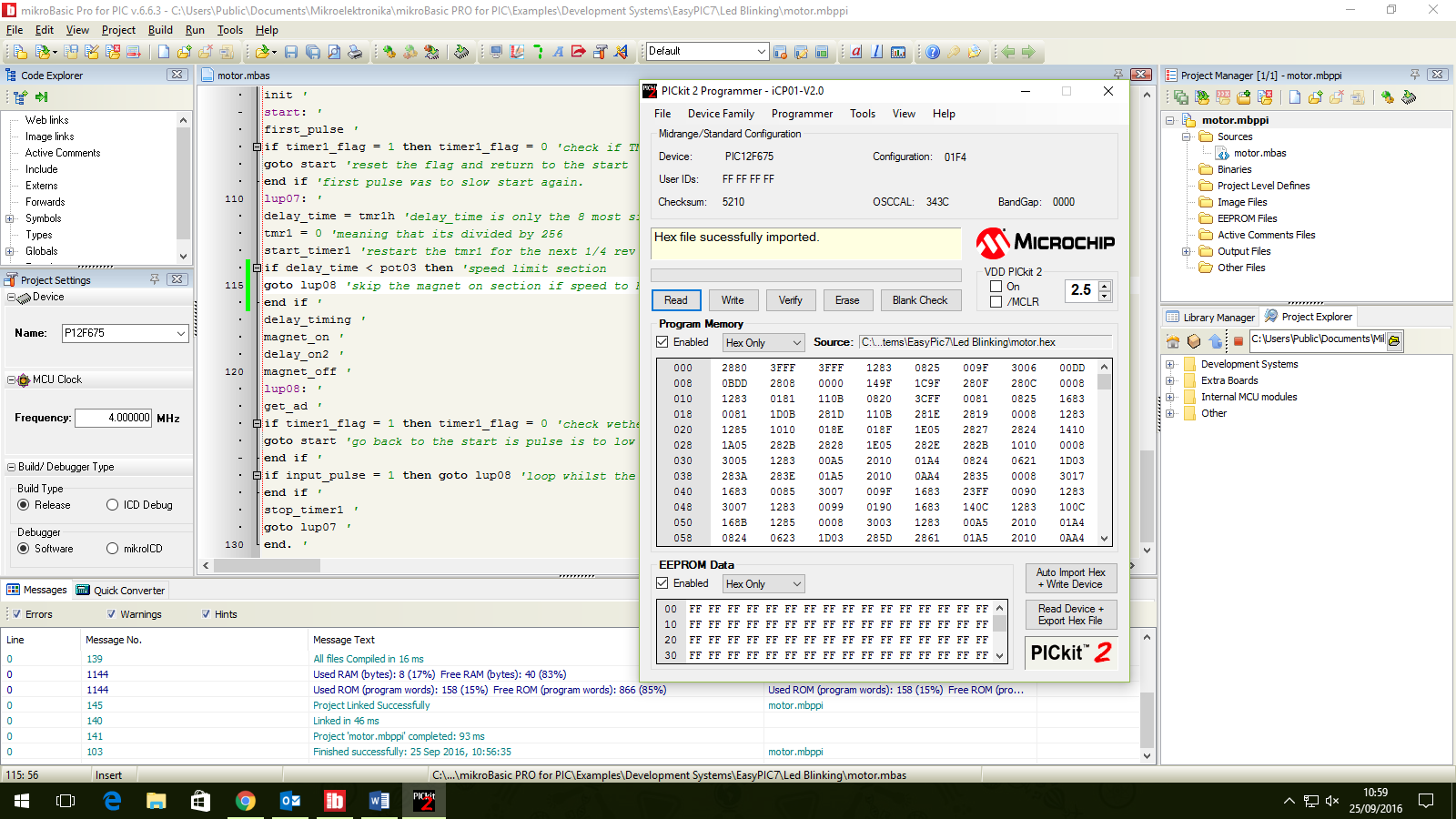Click the green Back arrow in toolbar
1456x819 pixels.
(1008, 52)
